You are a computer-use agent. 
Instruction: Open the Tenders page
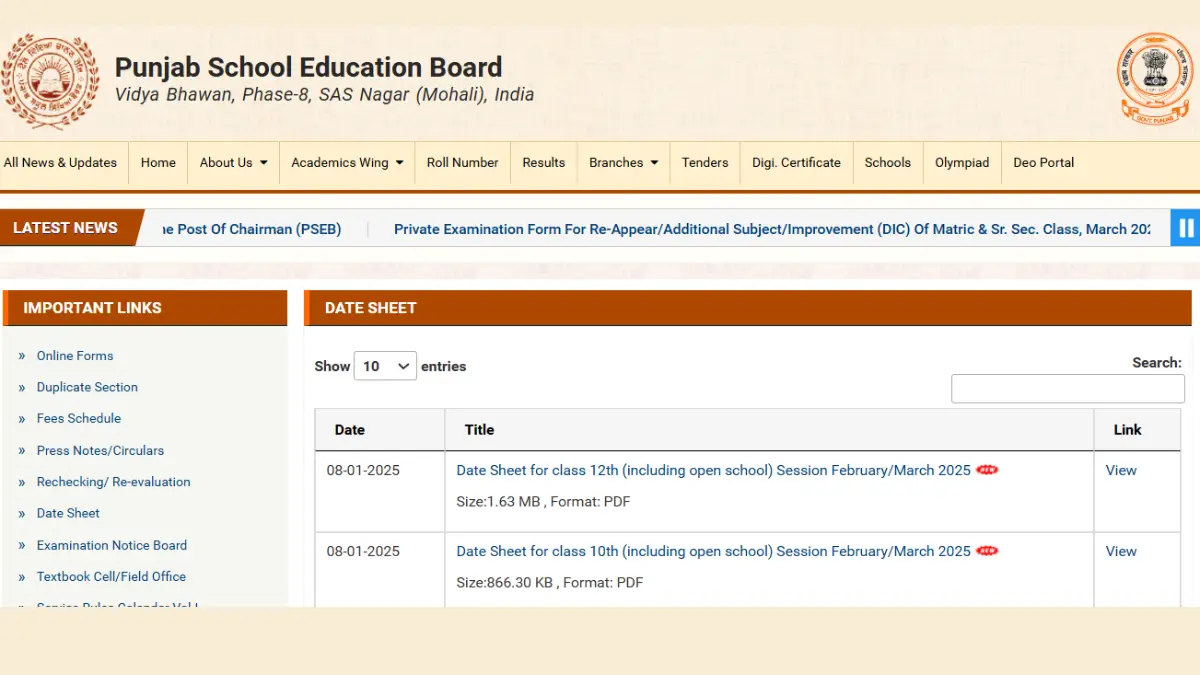click(705, 162)
